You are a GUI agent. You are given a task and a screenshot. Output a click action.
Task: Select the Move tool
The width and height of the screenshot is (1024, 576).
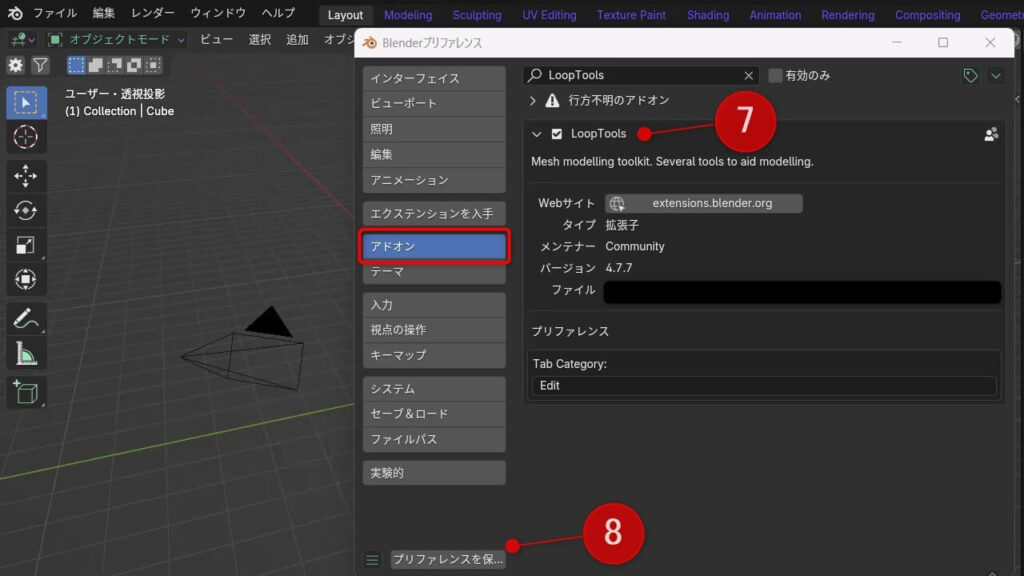pyautogui.click(x=25, y=174)
